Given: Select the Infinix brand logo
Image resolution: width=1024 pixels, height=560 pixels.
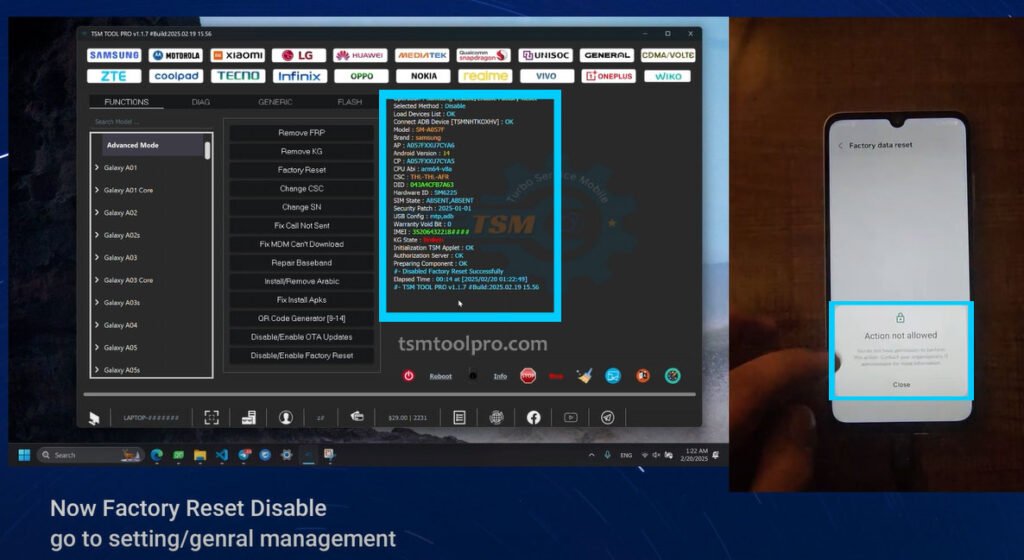Looking at the screenshot, I should (299, 76).
